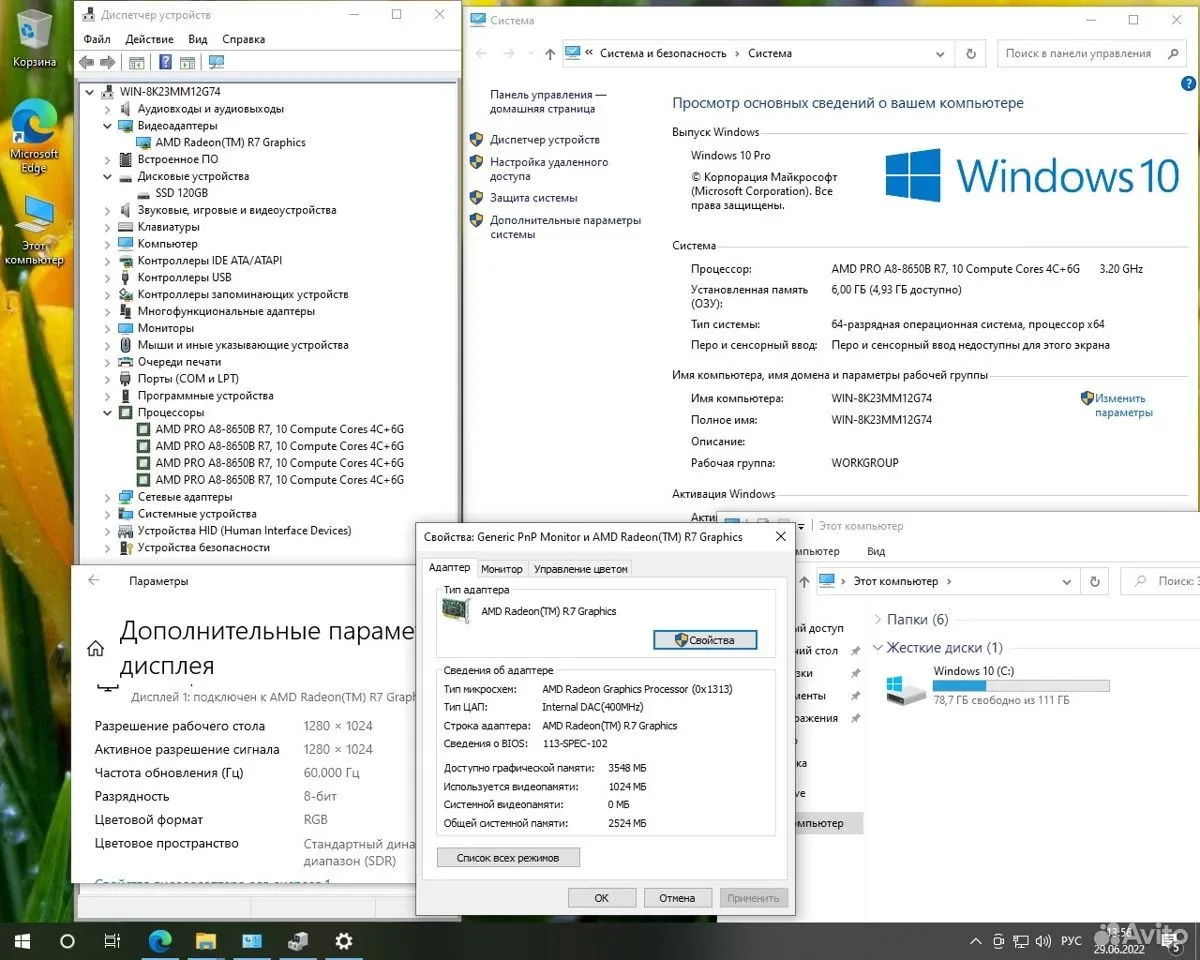
Task: Open 'Панель управления — домашняя страница' link
Action: click(548, 101)
